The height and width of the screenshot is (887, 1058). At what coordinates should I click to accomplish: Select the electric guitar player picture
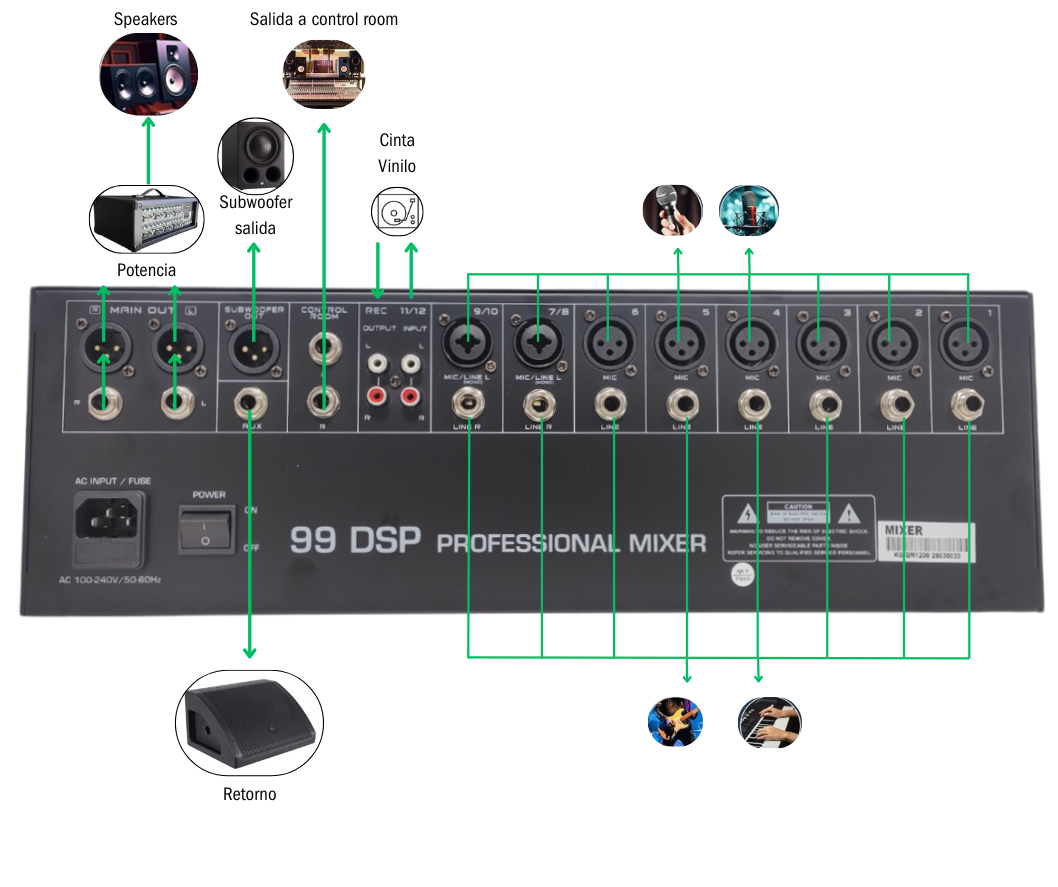coord(675,722)
